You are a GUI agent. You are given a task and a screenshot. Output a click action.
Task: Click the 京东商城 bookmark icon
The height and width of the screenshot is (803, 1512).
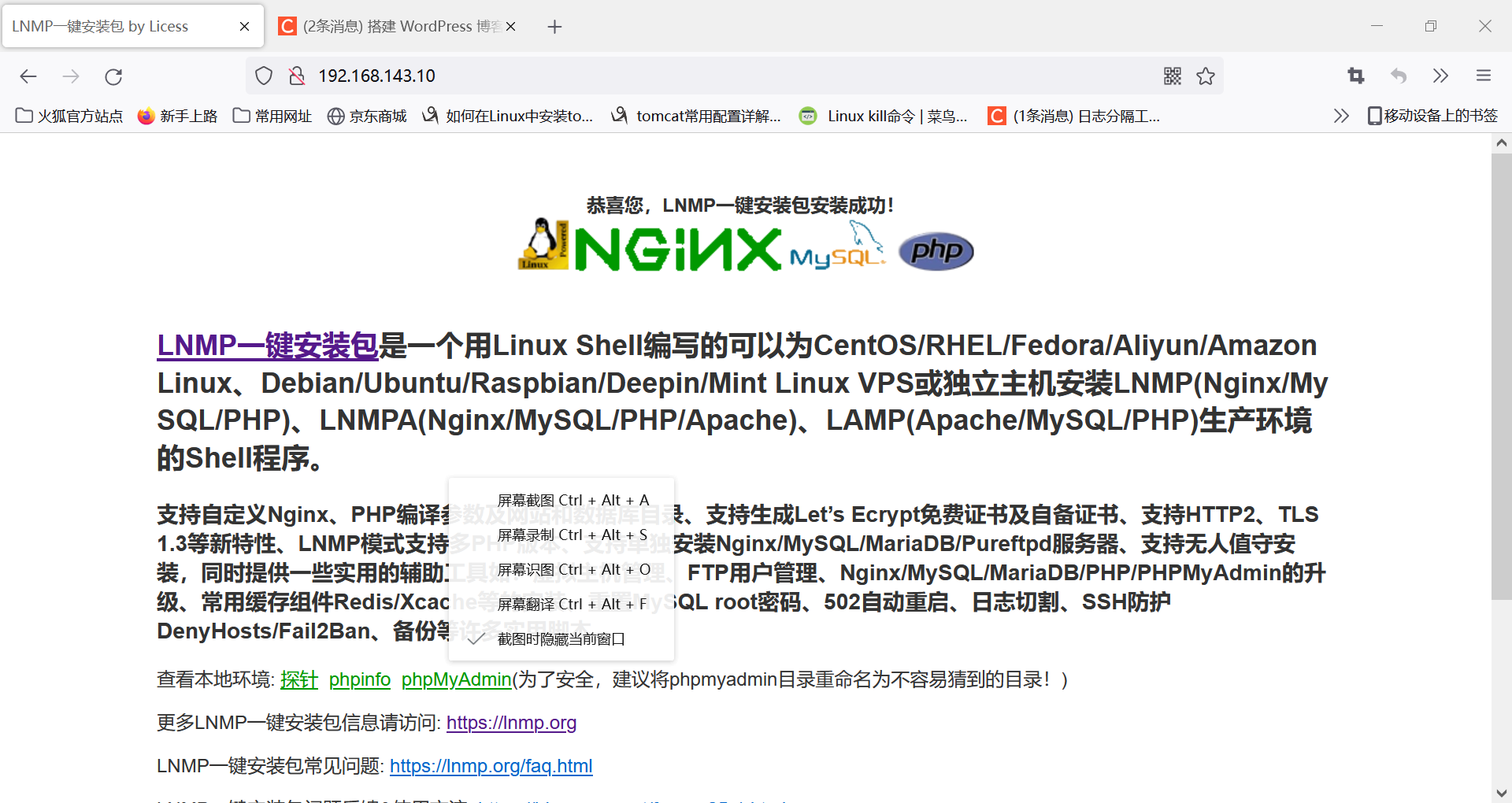pyautogui.click(x=335, y=115)
